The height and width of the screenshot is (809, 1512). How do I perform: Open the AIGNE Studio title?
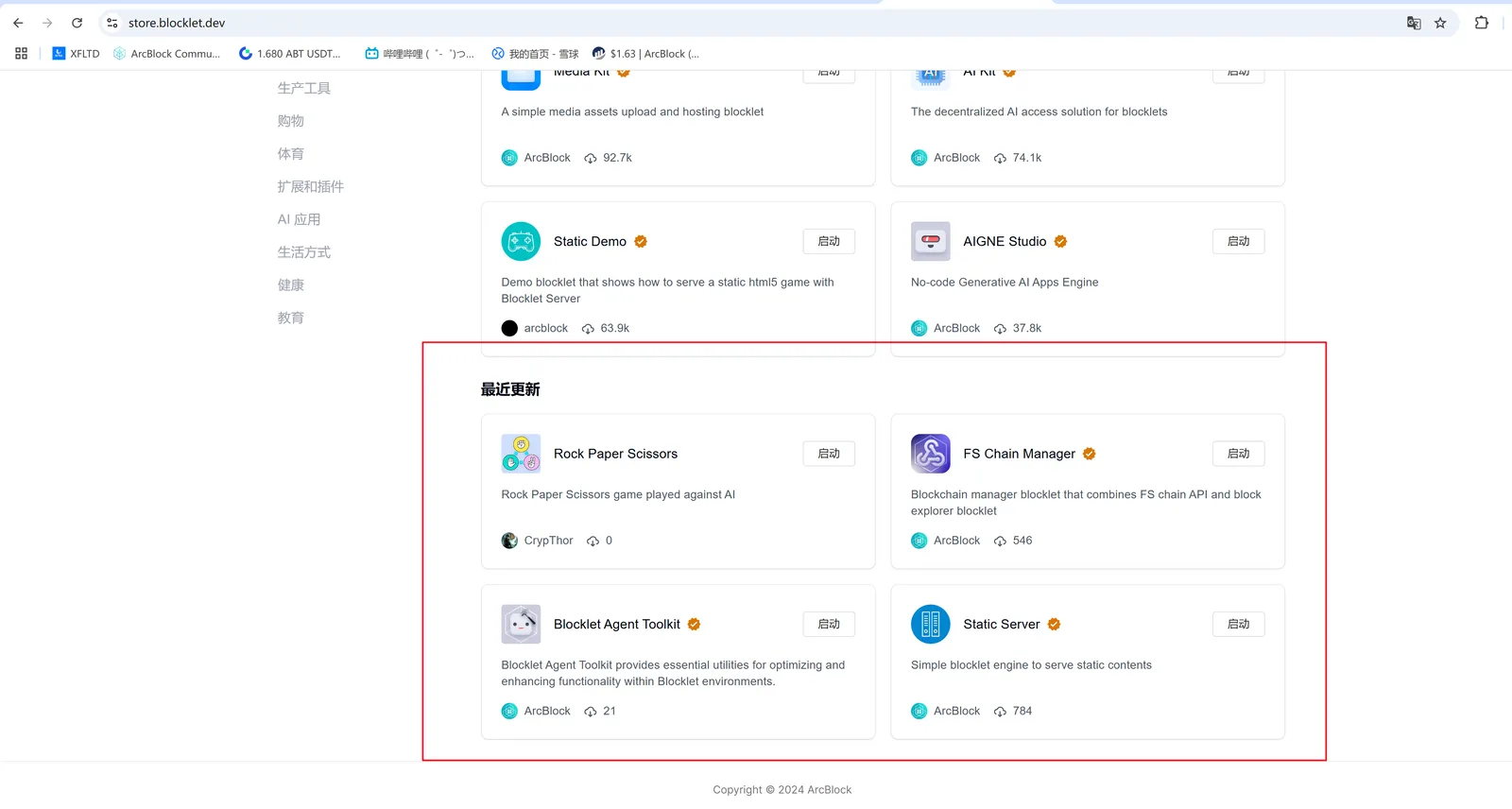1005,241
